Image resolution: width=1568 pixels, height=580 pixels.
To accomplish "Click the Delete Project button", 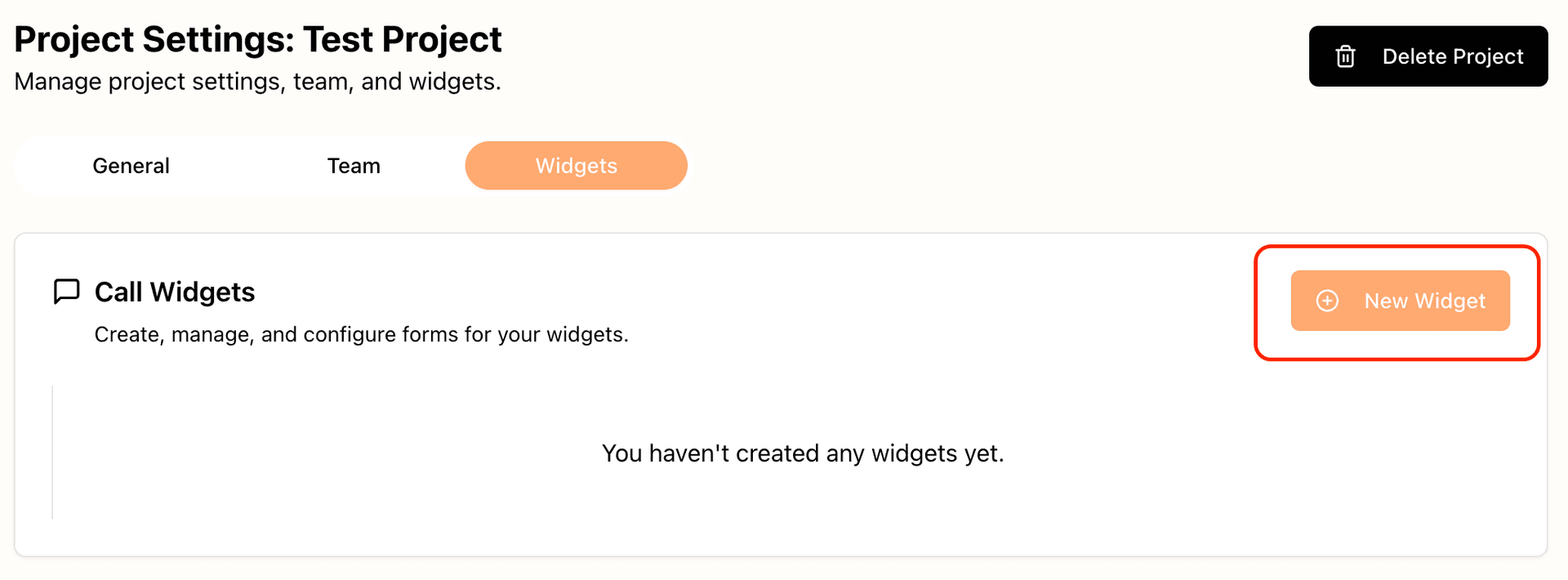I will 1428,56.
